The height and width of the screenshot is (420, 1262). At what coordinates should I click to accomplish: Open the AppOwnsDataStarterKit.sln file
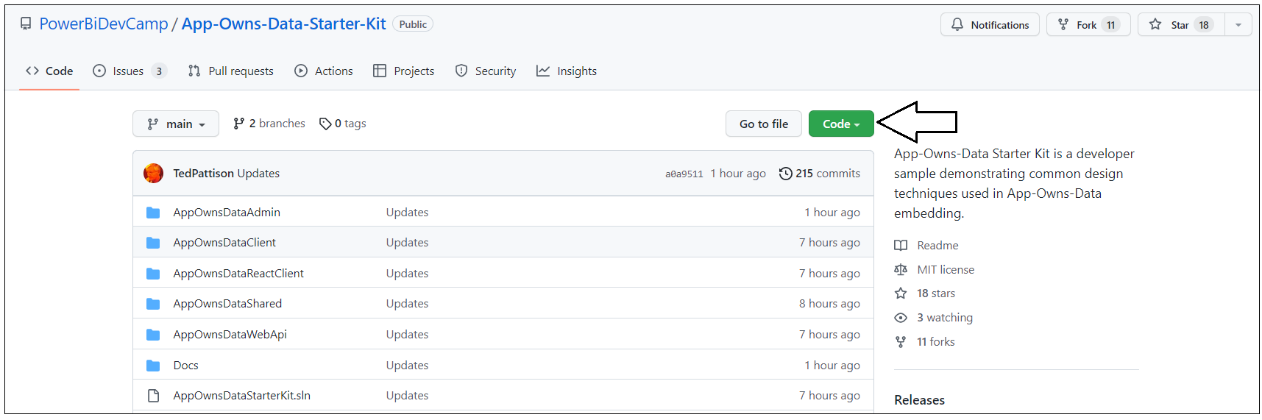[x=242, y=396]
